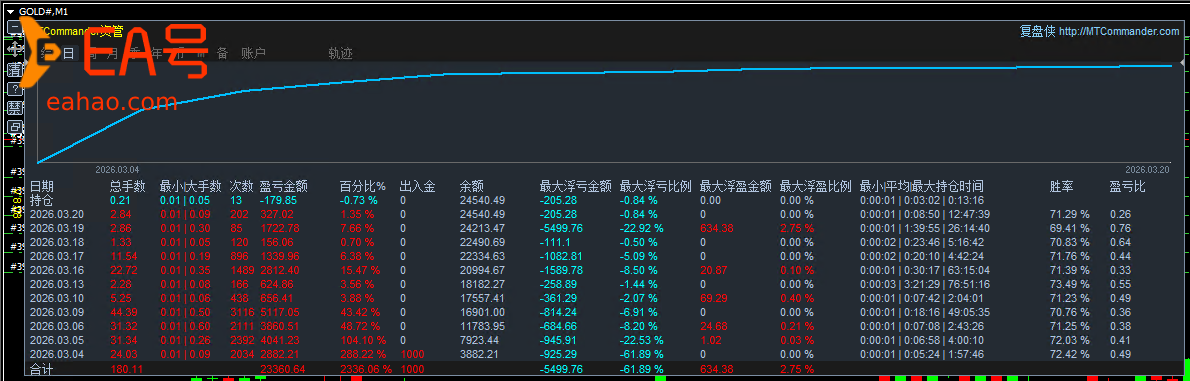
Task: Click the win rate 73.49 %
Action: (x=1069, y=284)
